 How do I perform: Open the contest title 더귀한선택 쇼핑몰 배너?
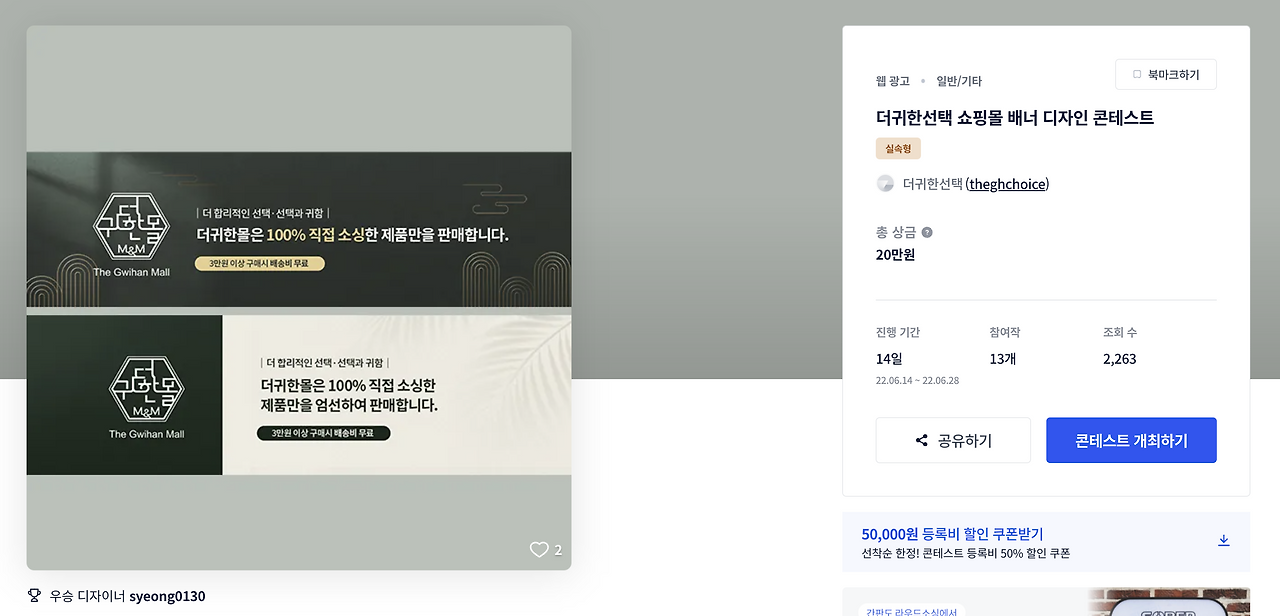click(x=1014, y=117)
